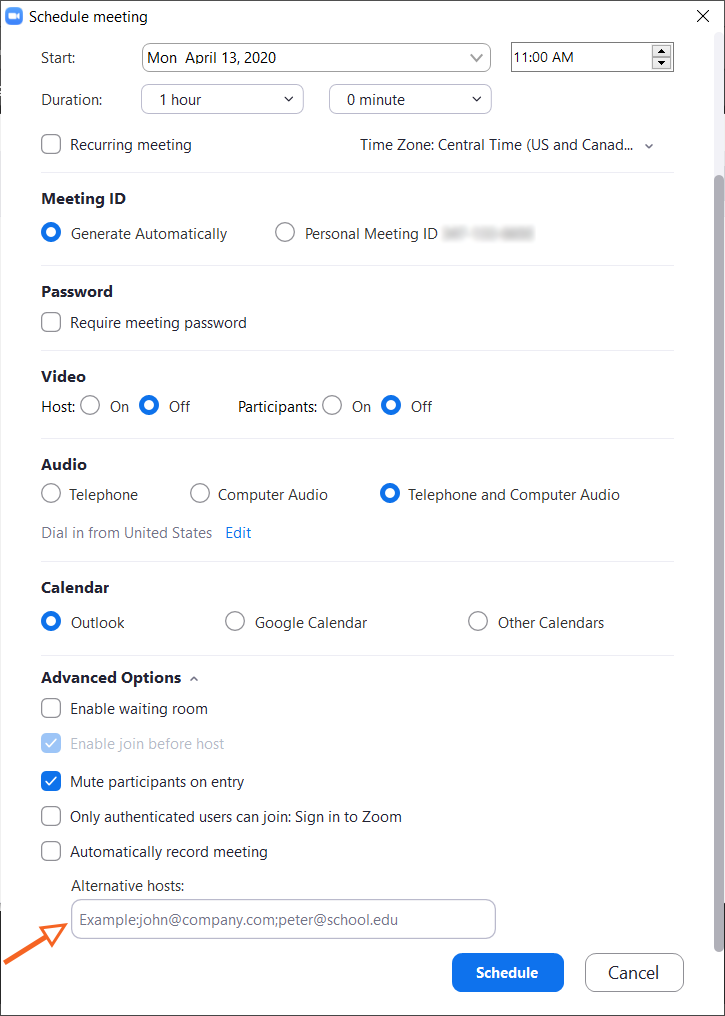The height and width of the screenshot is (1016, 725).
Task: Uncheck Mute participants on entry
Action: click(x=50, y=781)
